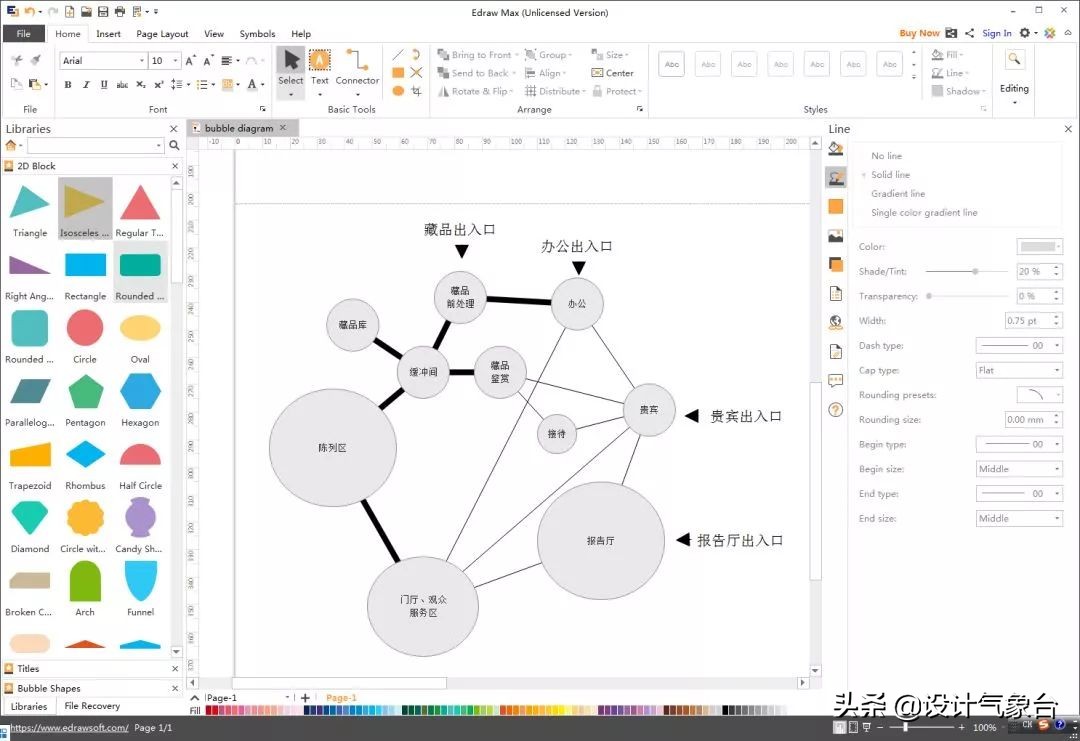The height and width of the screenshot is (741, 1080).
Task: Open the Fill settings panel icon
Action: click(x=836, y=149)
